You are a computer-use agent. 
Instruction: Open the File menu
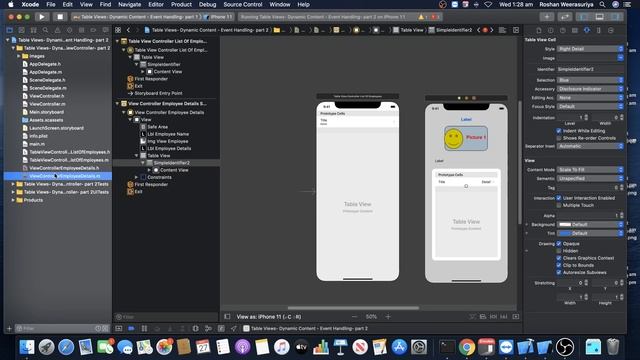point(51,4)
